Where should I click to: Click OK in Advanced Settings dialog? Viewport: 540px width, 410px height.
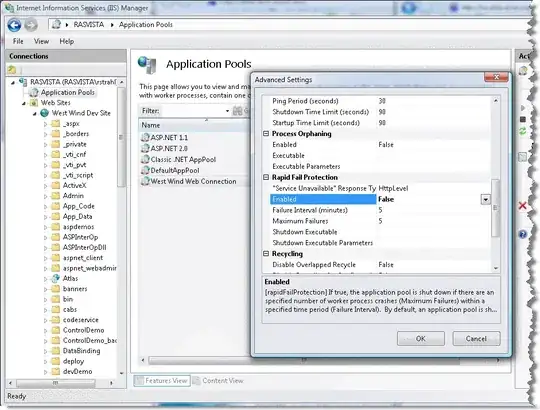tap(420, 338)
